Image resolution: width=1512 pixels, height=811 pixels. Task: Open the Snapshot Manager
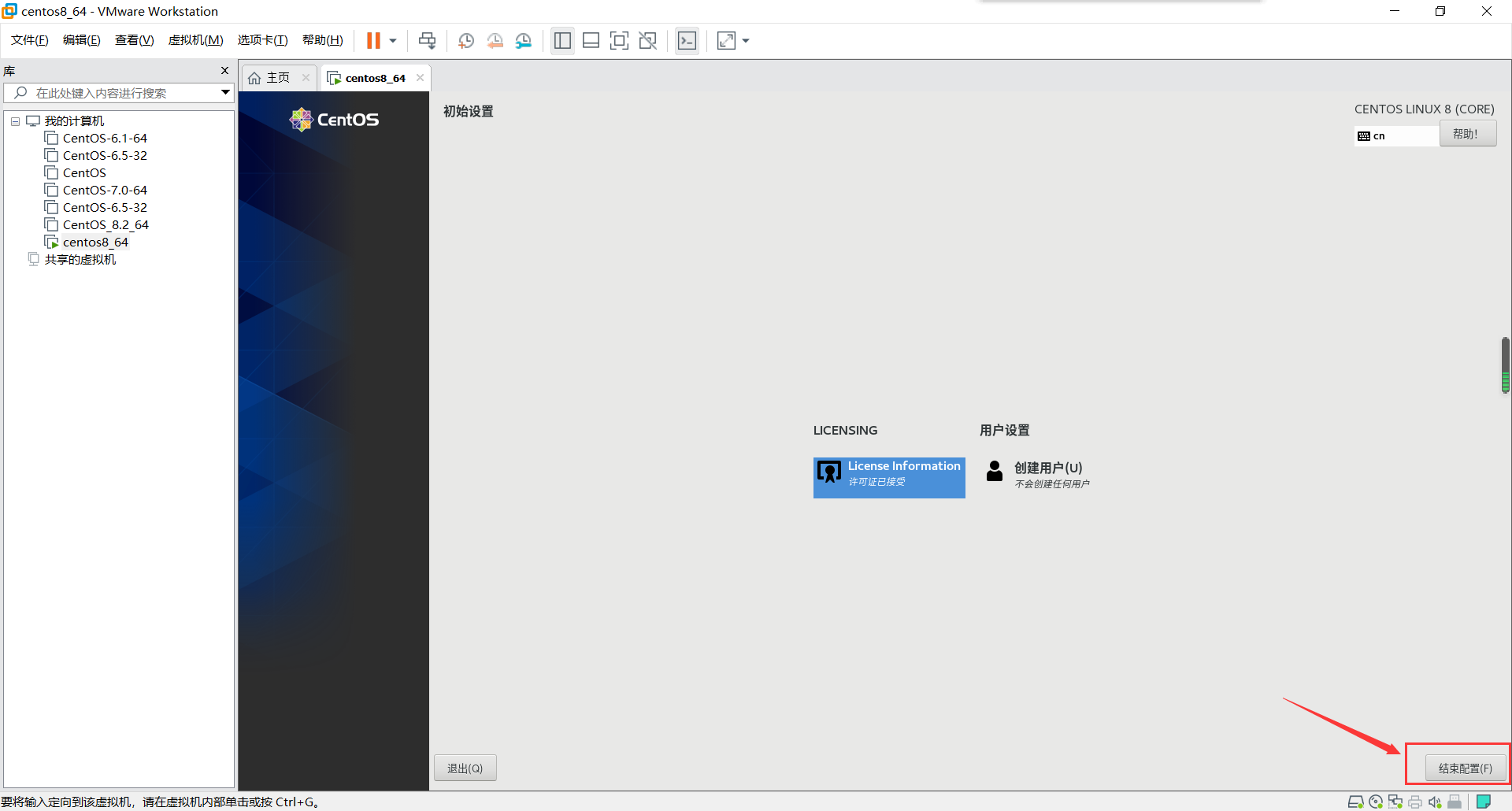(x=524, y=40)
